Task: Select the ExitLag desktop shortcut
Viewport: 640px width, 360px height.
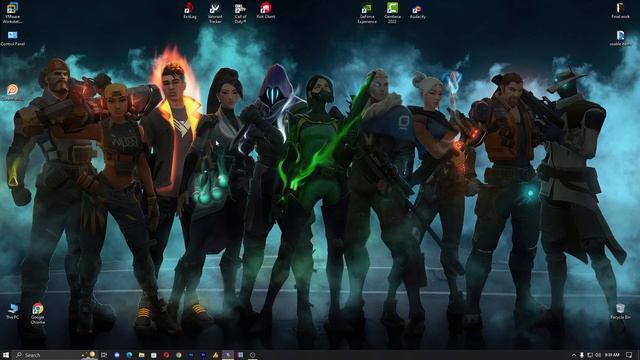Action: tap(189, 11)
